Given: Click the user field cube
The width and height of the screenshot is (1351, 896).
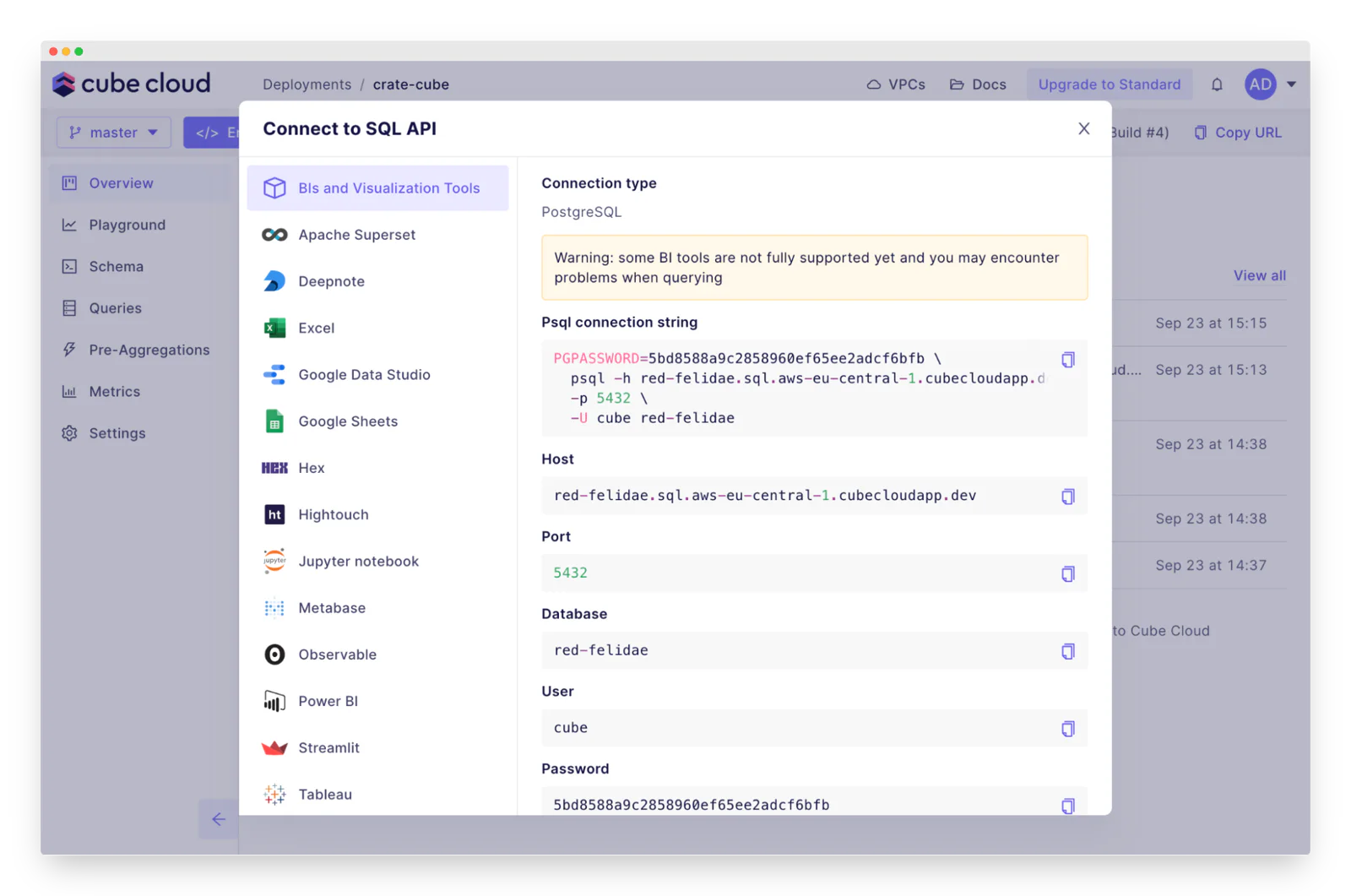Looking at the screenshot, I should click(814, 728).
